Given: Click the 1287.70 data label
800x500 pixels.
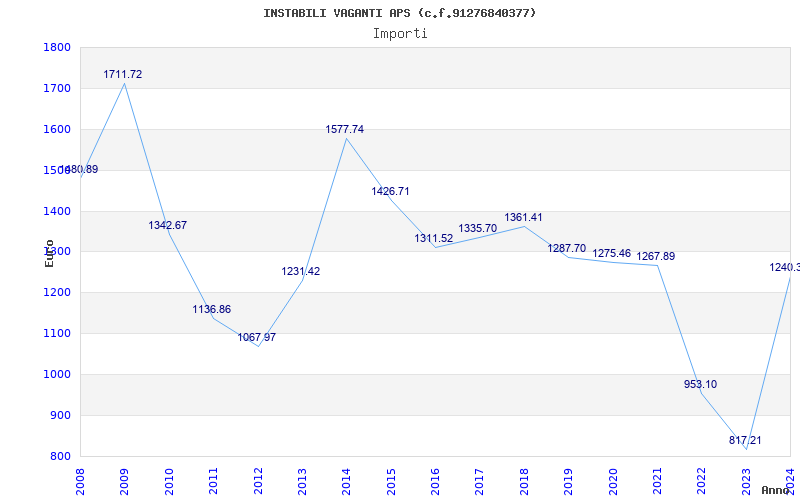Looking at the screenshot, I should tap(567, 248).
